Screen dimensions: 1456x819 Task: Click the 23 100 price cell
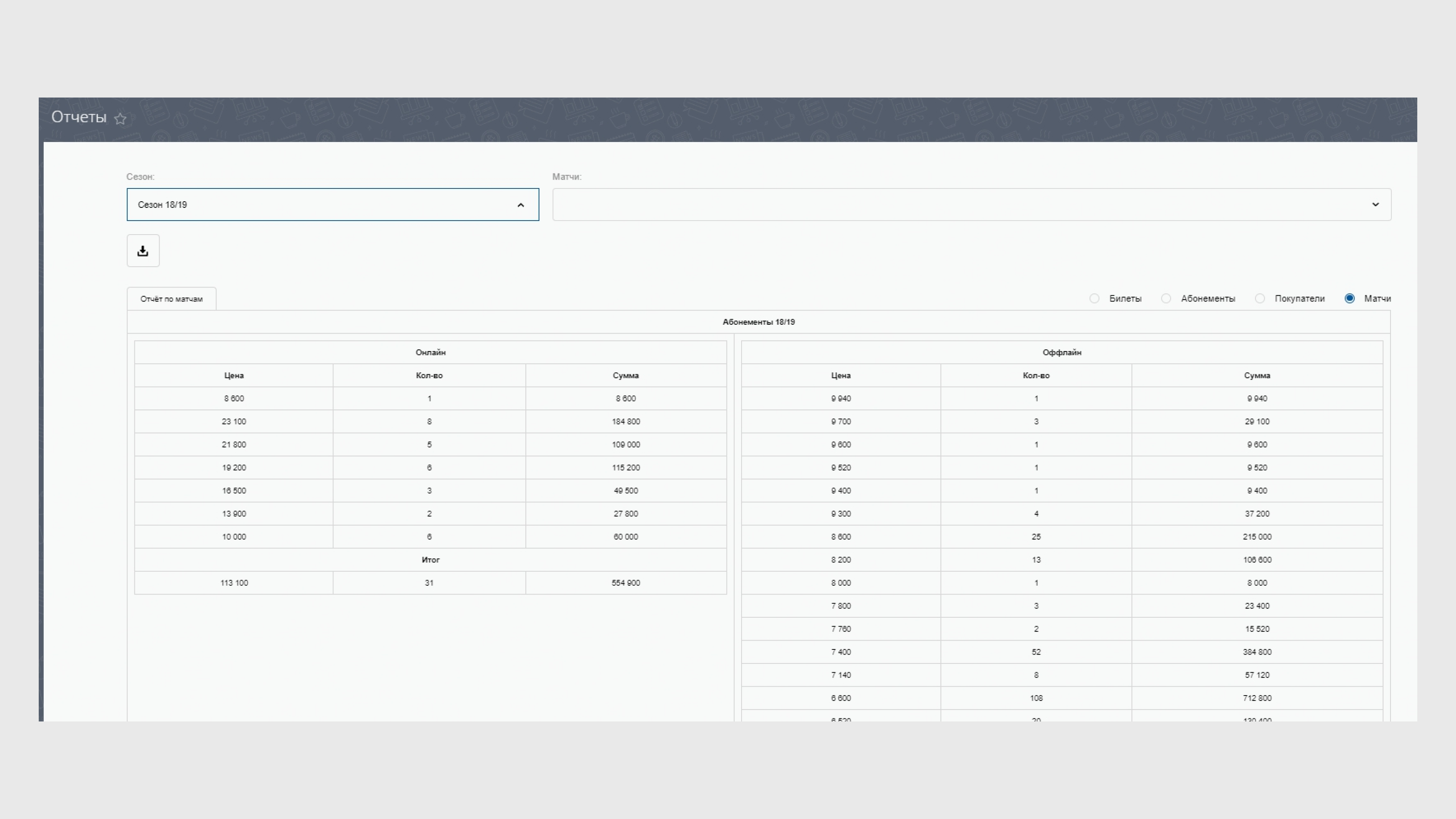point(234,422)
